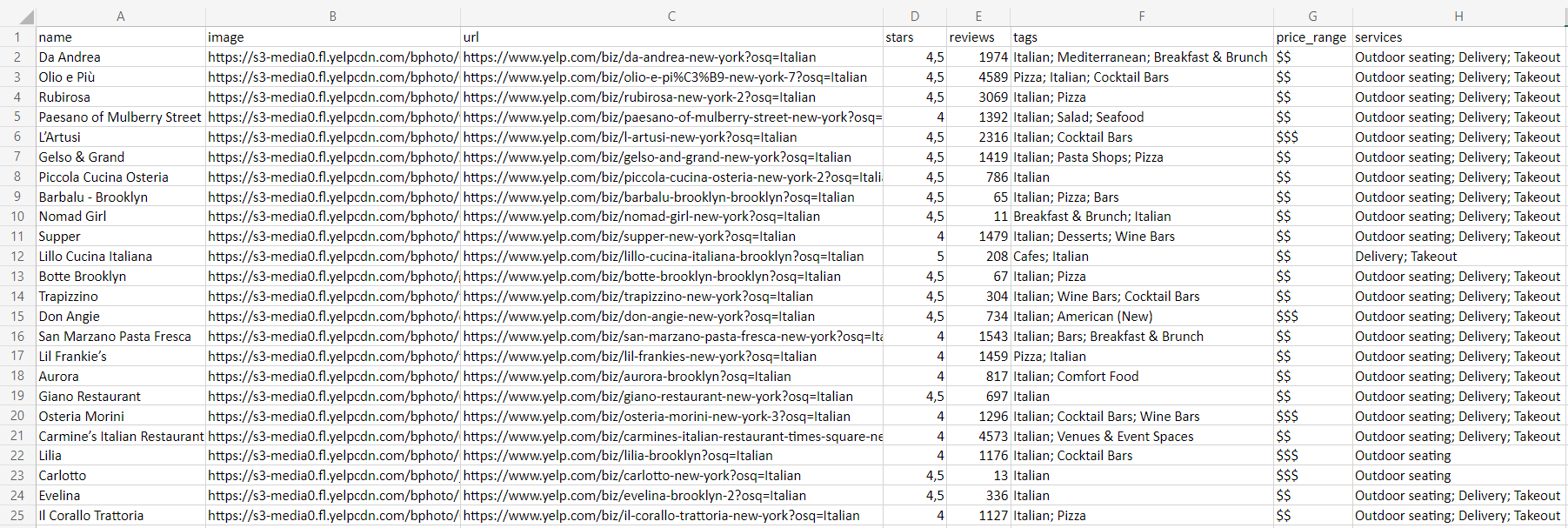The height and width of the screenshot is (528, 1568).
Task: Click reviews value 3069
Action: coord(978,97)
